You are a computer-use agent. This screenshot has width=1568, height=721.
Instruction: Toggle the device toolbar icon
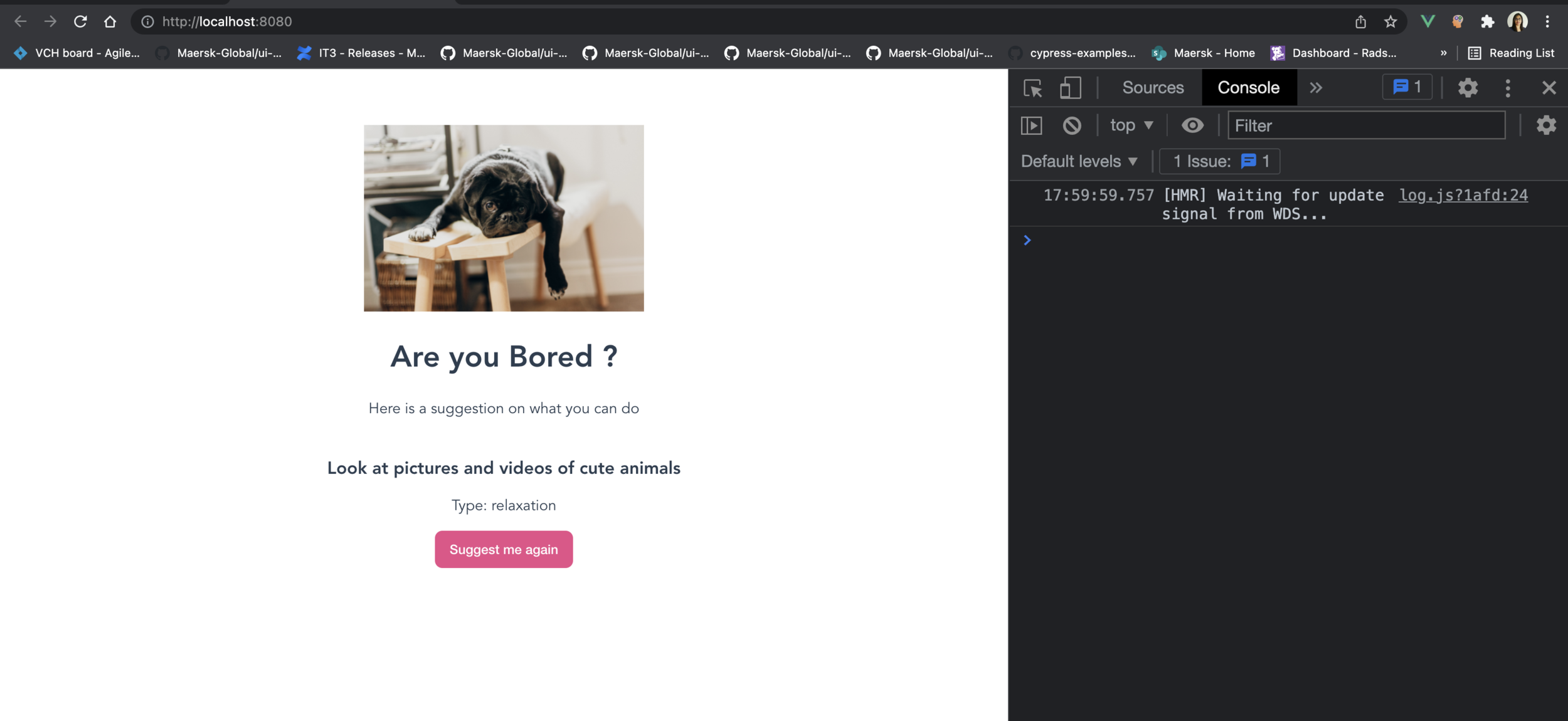1070,88
